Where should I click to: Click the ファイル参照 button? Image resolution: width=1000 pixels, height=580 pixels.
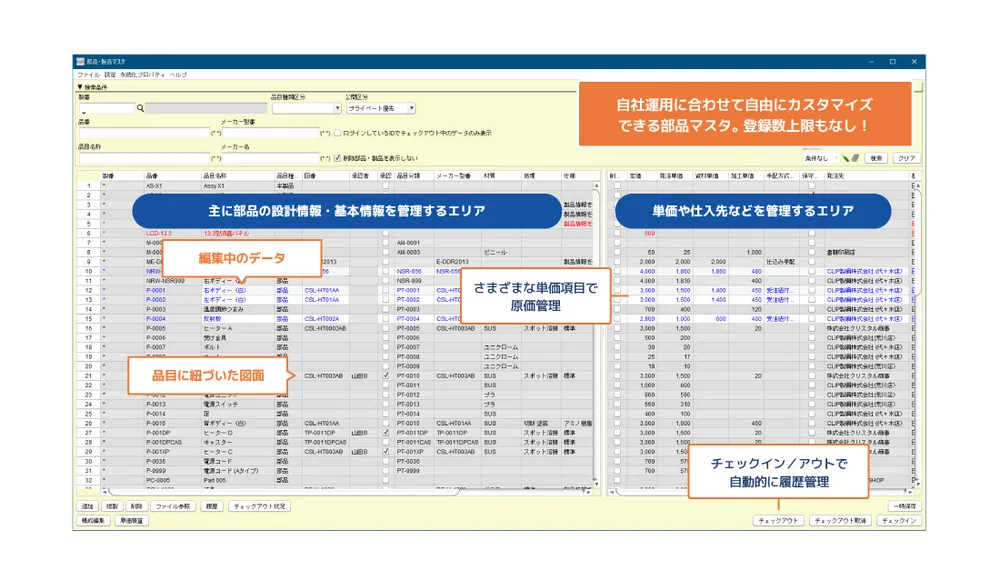(x=173, y=507)
